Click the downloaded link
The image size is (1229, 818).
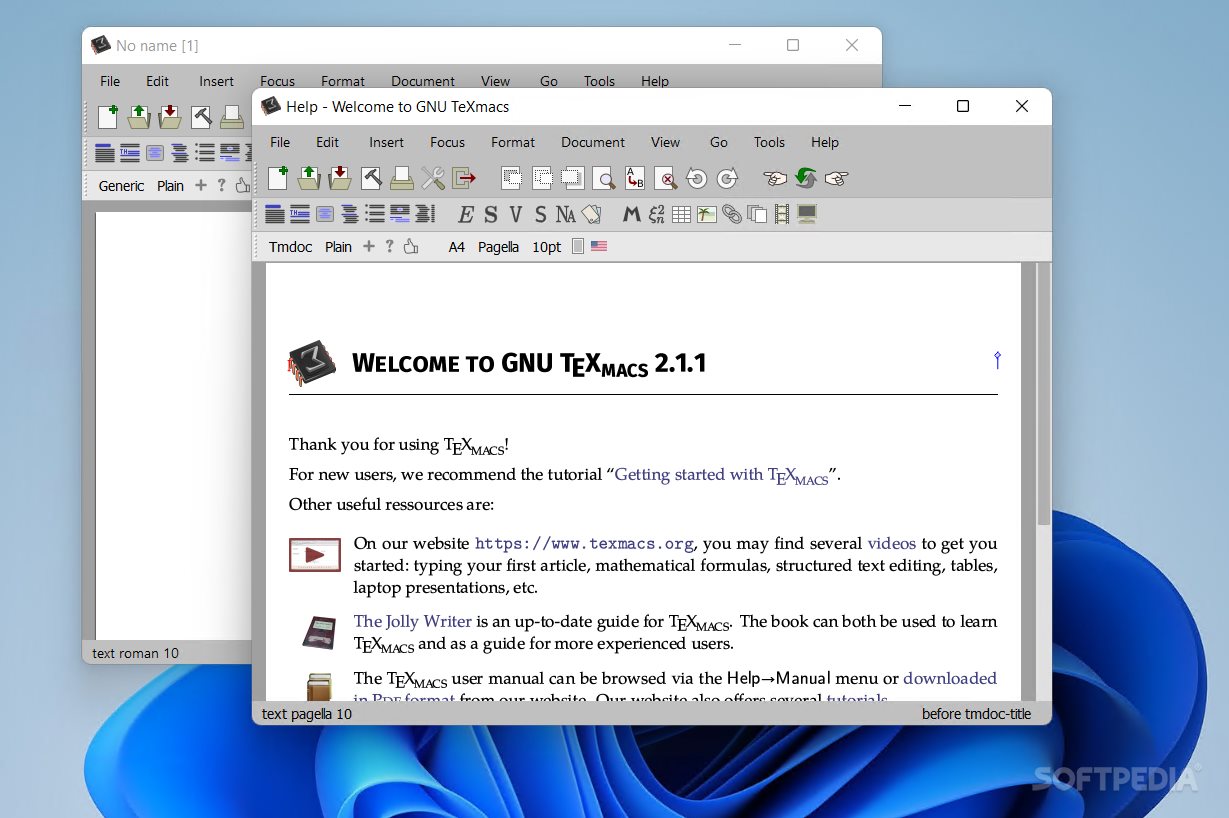950,678
